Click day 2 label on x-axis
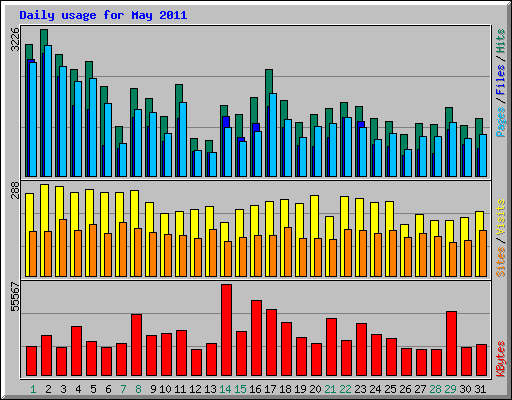 [x=48, y=389]
